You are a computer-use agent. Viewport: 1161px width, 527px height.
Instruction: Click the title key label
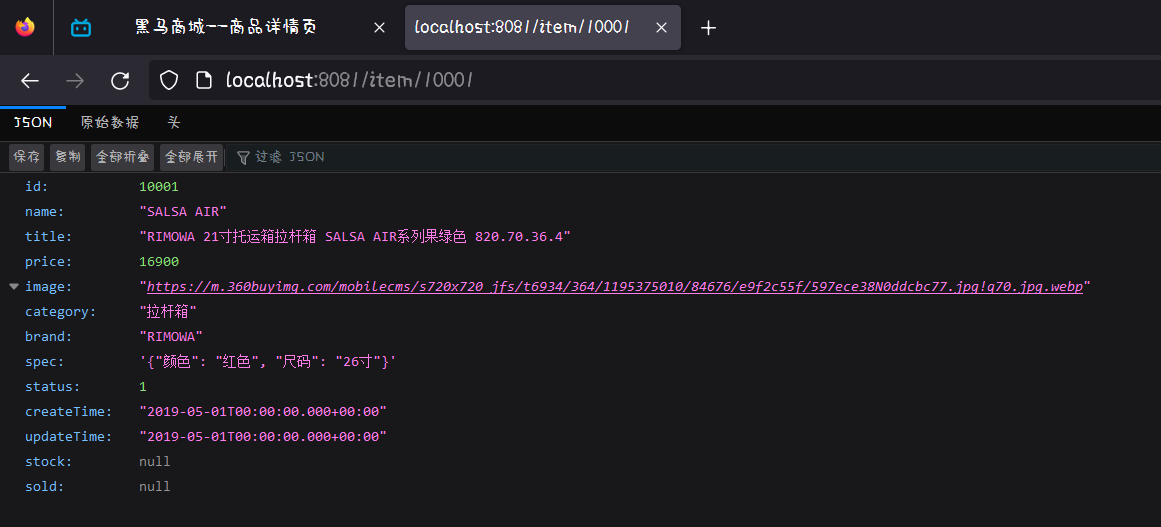pyautogui.click(x=48, y=237)
